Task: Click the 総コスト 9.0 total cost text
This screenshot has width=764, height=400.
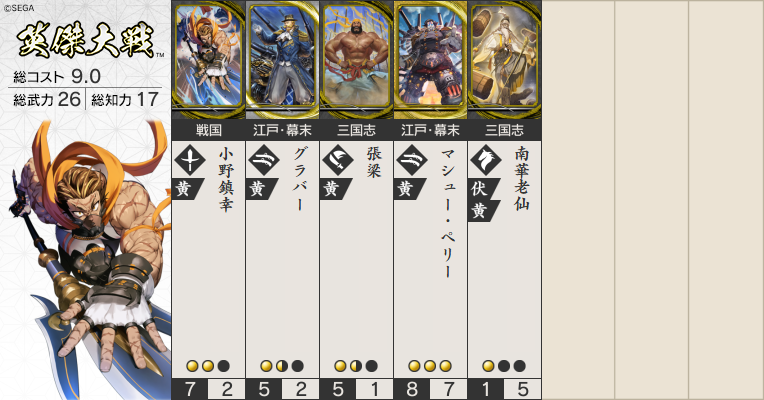Action: click(57, 76)
